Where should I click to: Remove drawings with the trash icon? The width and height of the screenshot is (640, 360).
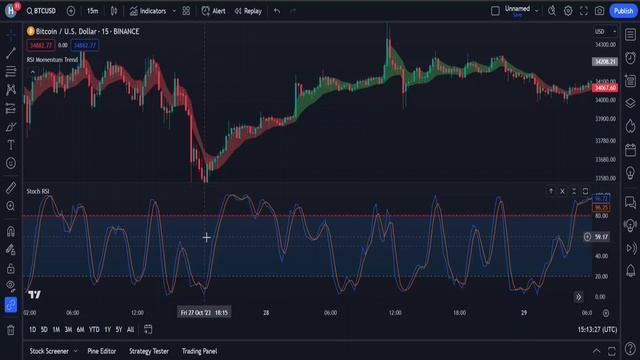(11, 330)
